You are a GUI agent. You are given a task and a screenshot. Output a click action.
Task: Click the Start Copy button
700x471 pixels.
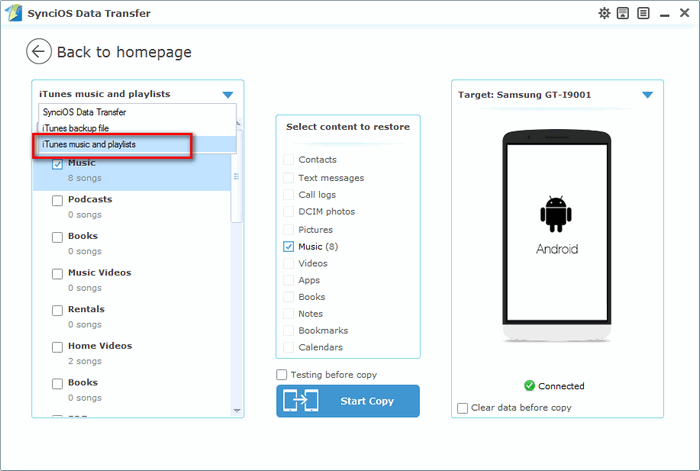point(348,401)
